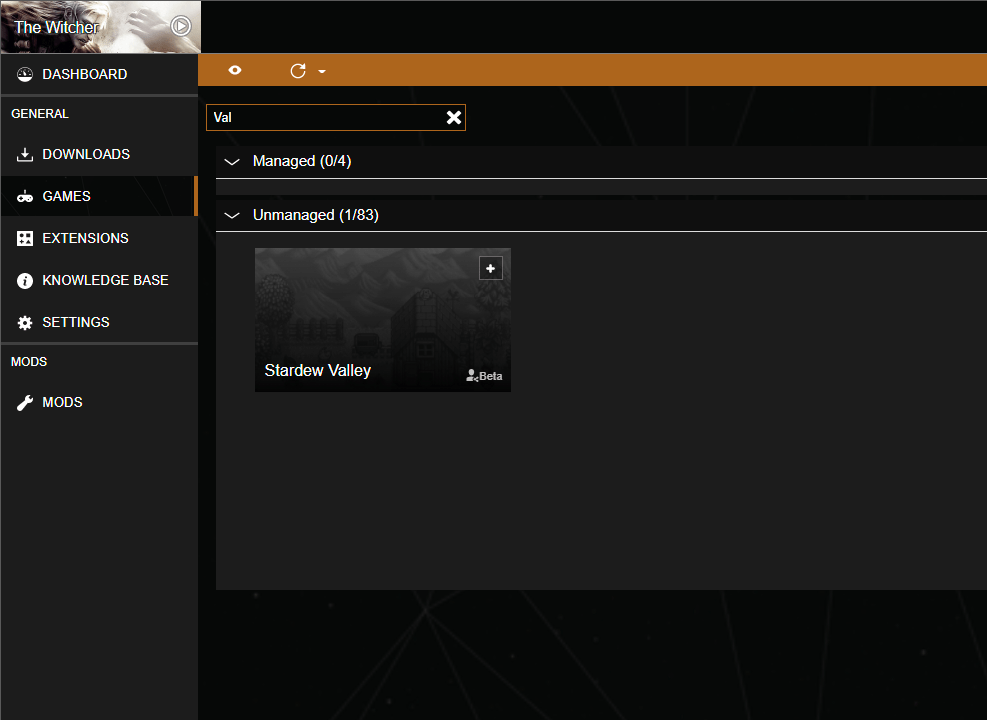
Task: Open the Dashboard via its globe icon
Action: [x=22, y=73]
